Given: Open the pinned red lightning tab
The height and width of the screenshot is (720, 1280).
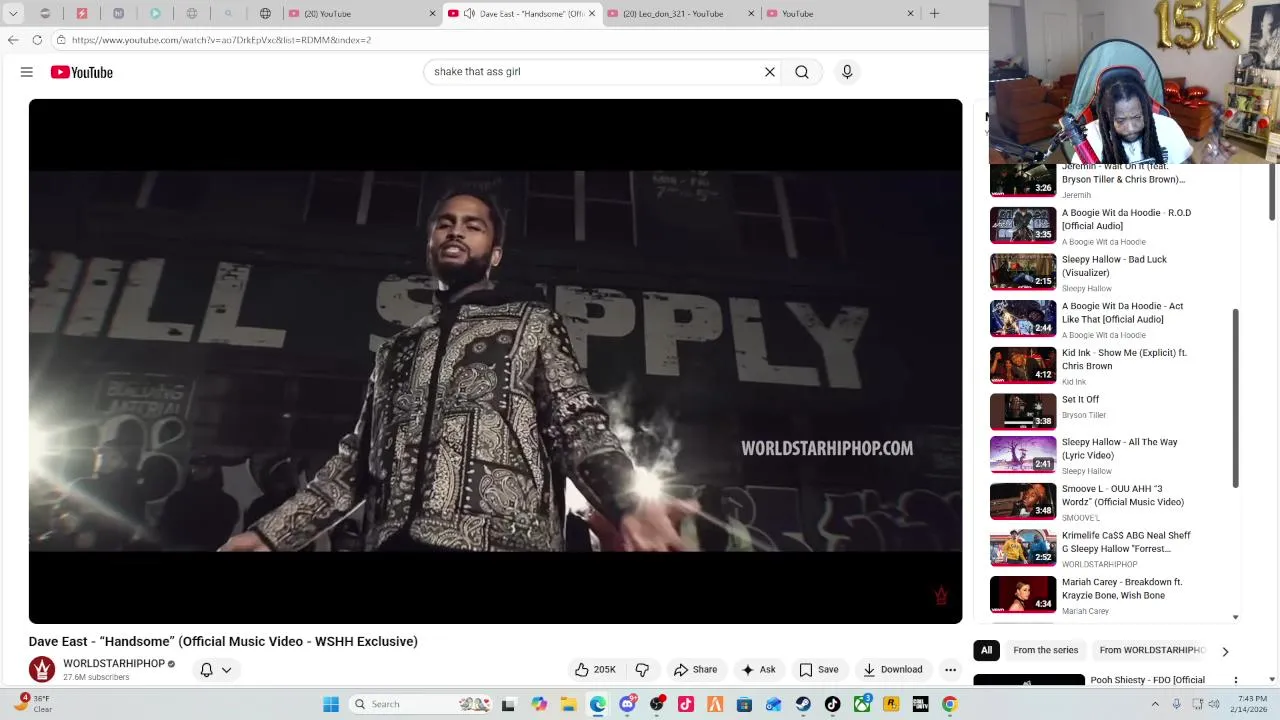Looking at the screenshot, I should (82, 14).
